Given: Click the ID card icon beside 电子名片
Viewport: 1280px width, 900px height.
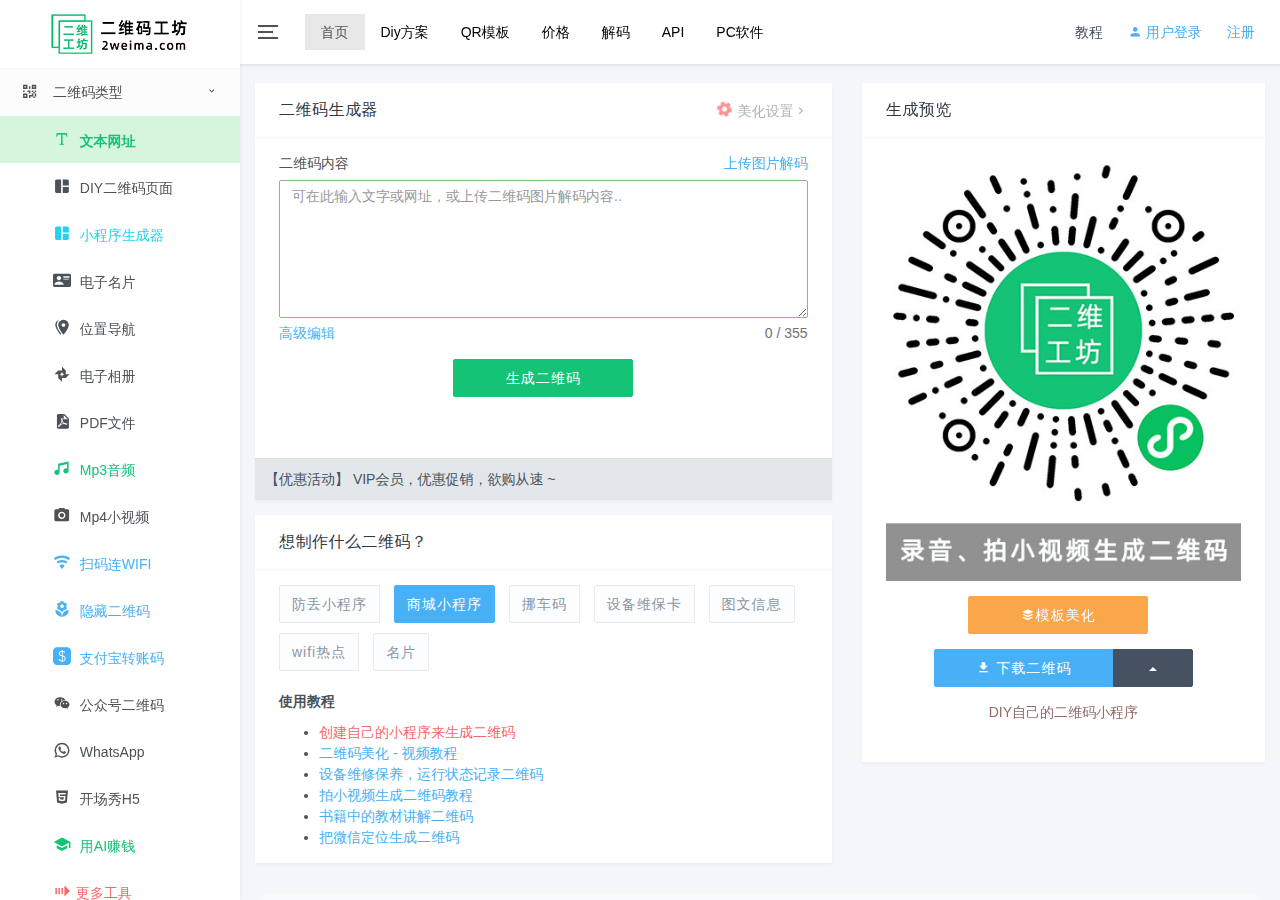Looking at the screenshot, I should tap(62, 281).
